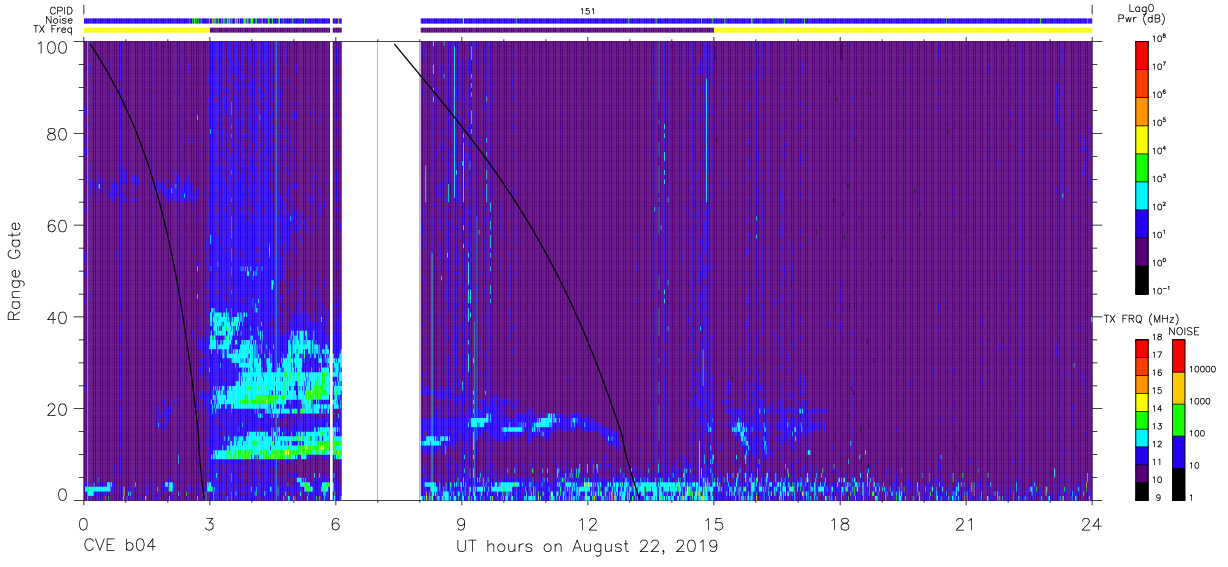
Task: Click x-axis tick label '3'
Action: tap(209, 523)
